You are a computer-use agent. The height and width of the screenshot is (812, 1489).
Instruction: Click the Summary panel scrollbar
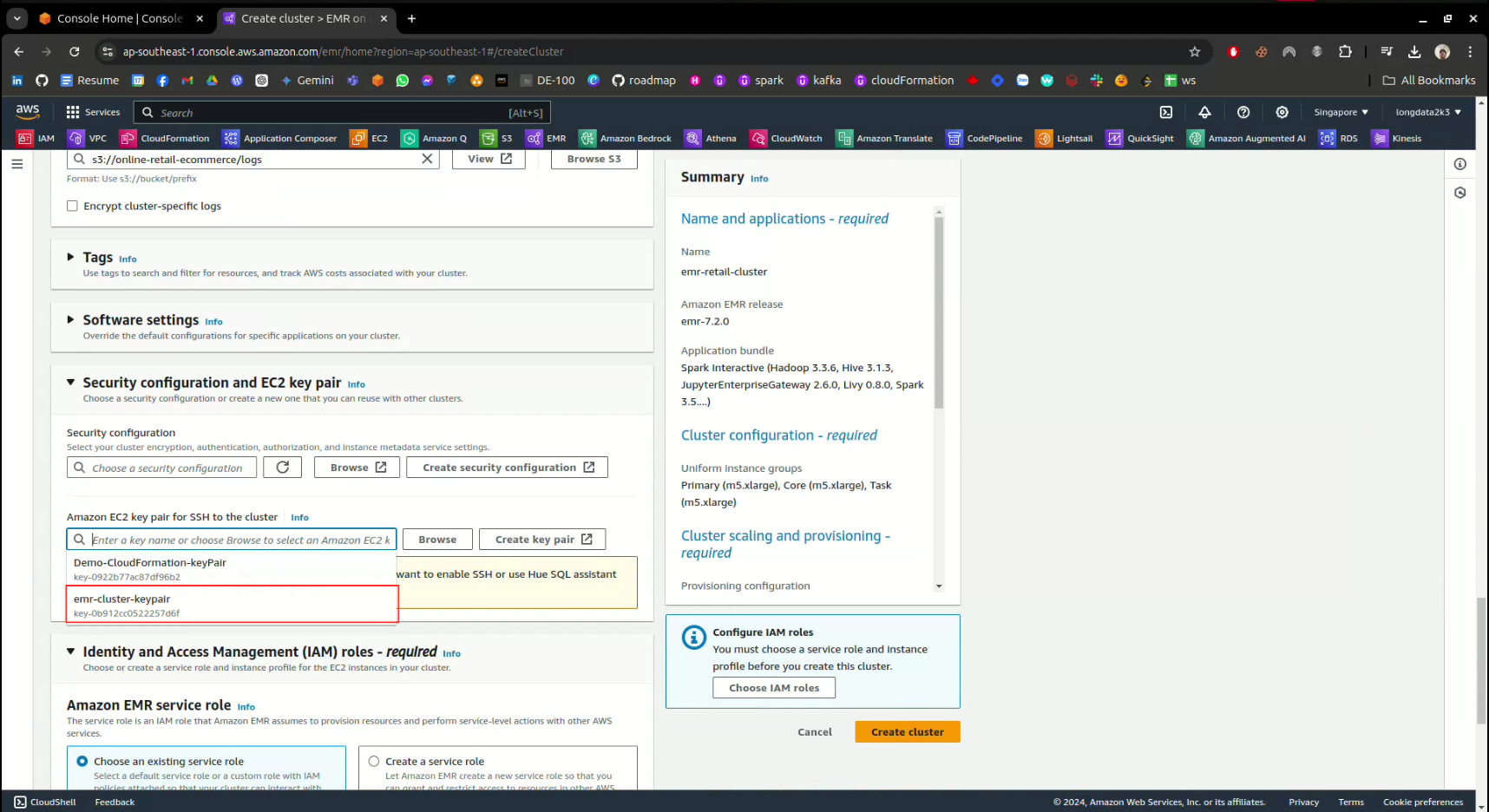pyautogui.click(x=939, y=312)
